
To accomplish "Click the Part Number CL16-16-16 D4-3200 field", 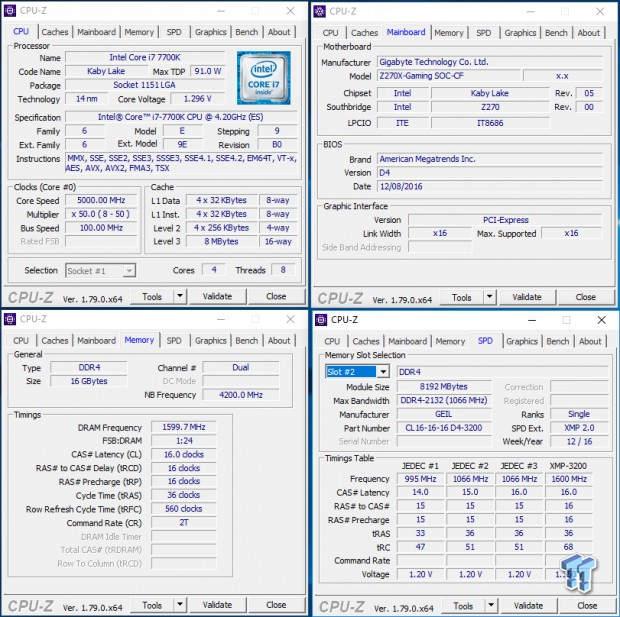I will point(444,428).
